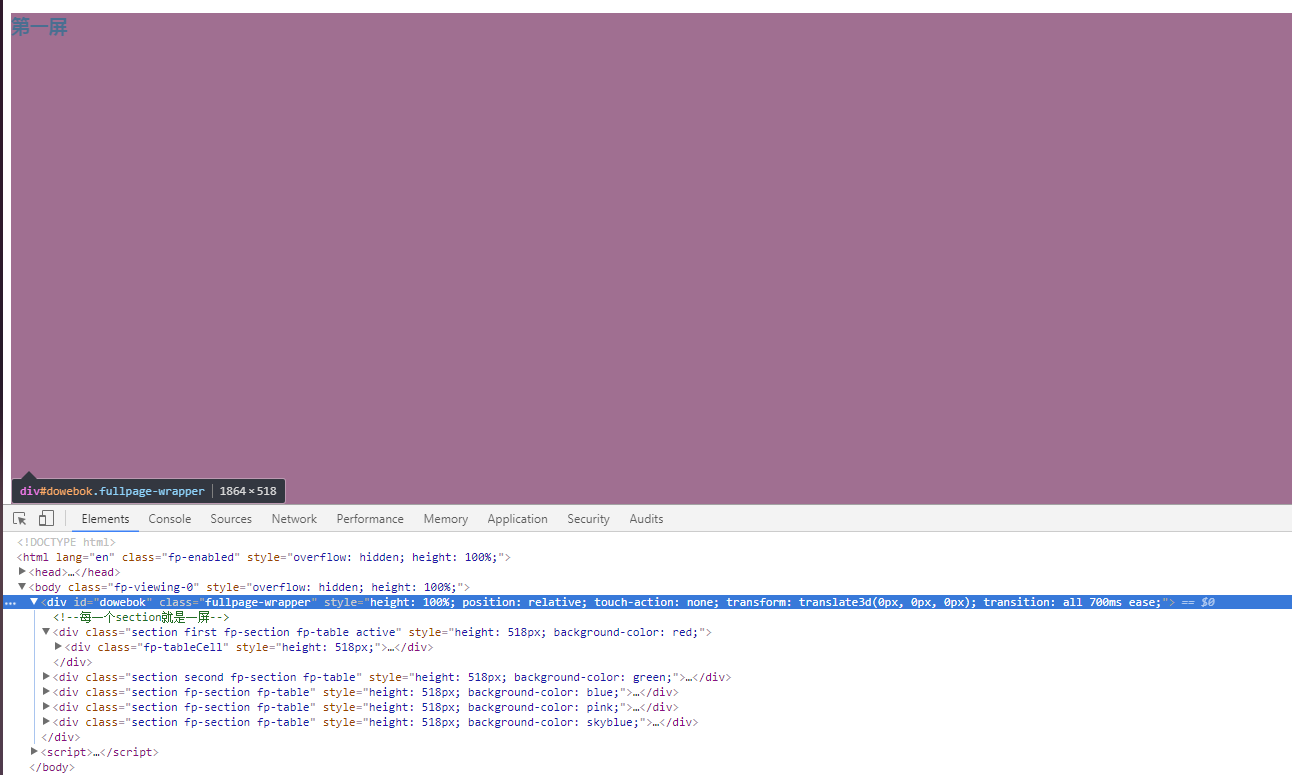Activate the inspect element picker icon
This screenshot has width=1292, height=775.
[19, 518]
